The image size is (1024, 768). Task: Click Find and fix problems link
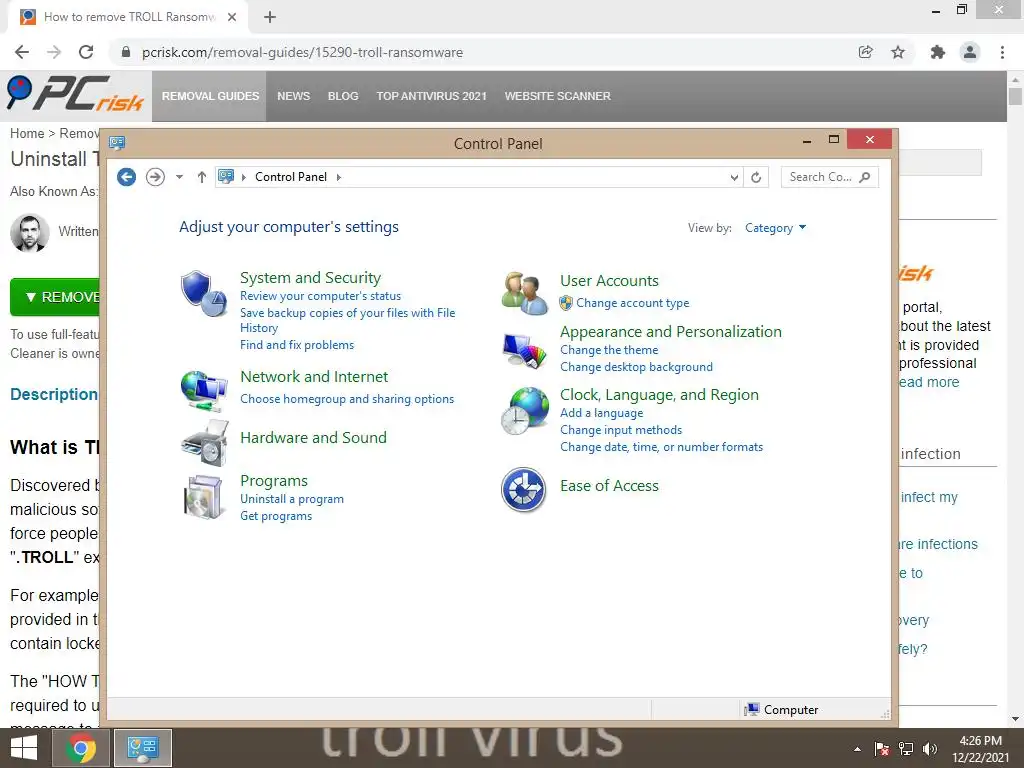tap(297, 345)
